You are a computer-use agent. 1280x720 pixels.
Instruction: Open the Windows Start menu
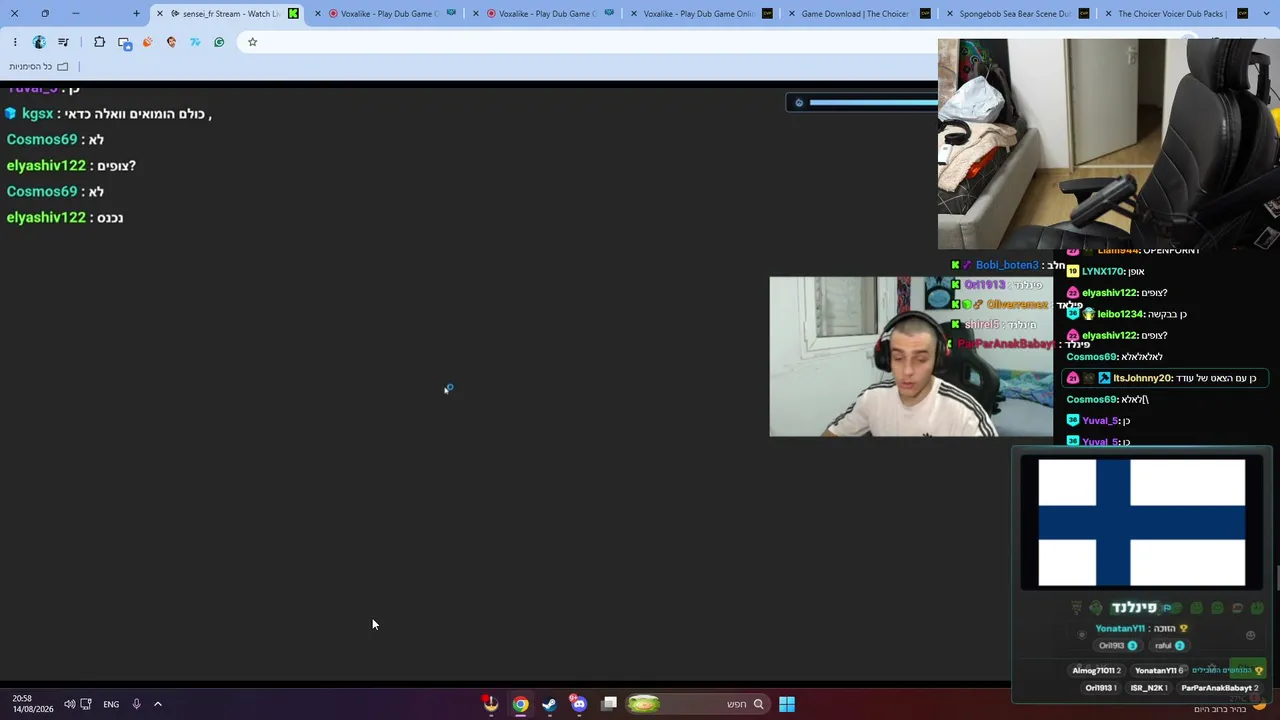click(x=787, y=704)
